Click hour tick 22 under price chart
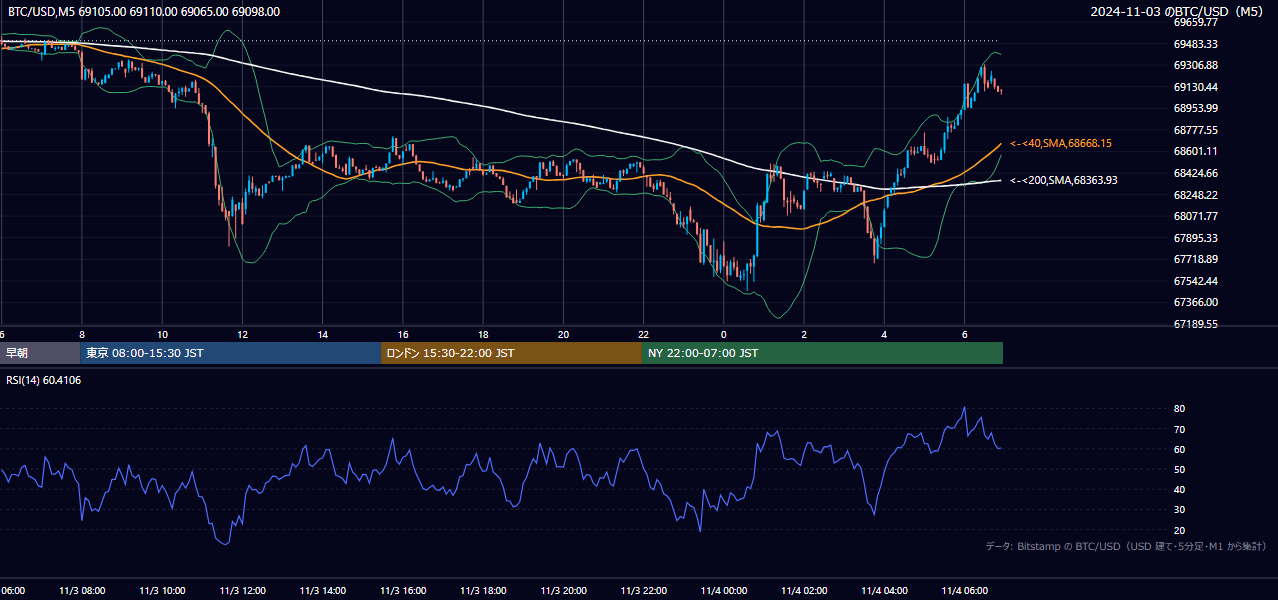This screenshot has width=1278, height=600. tap(643, 334)
